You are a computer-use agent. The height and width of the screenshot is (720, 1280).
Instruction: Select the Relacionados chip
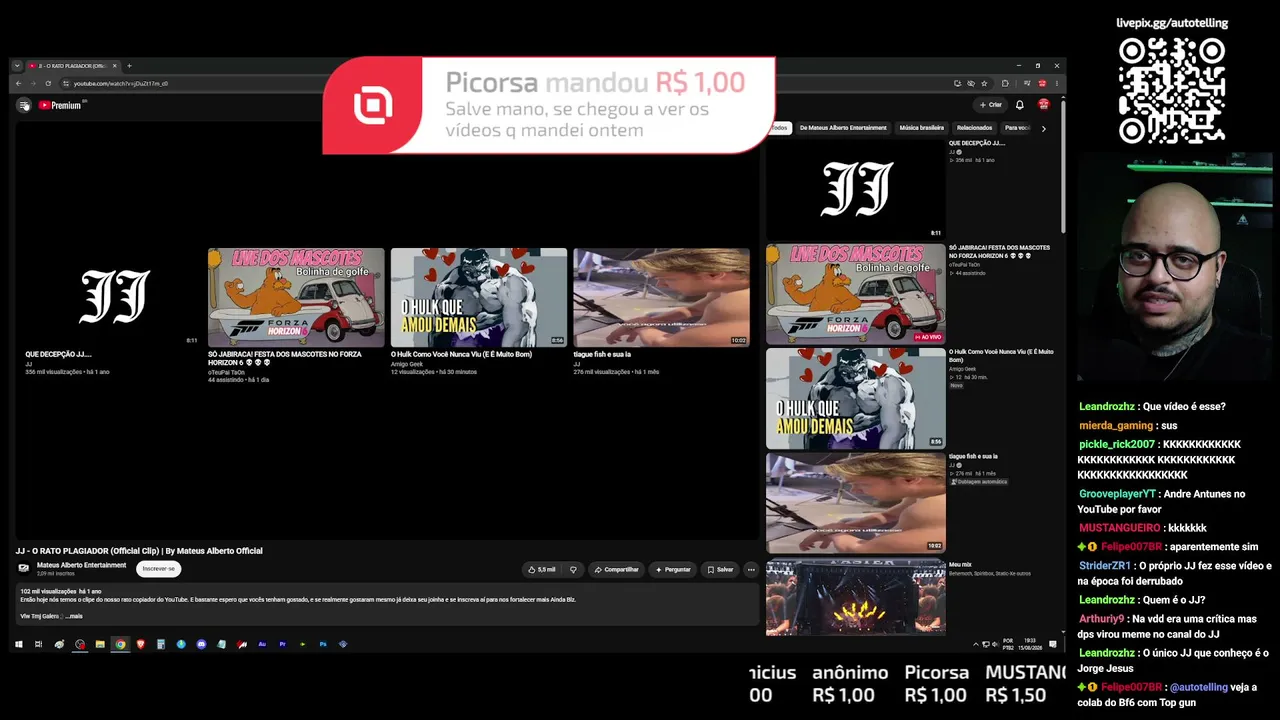[974, 128]
